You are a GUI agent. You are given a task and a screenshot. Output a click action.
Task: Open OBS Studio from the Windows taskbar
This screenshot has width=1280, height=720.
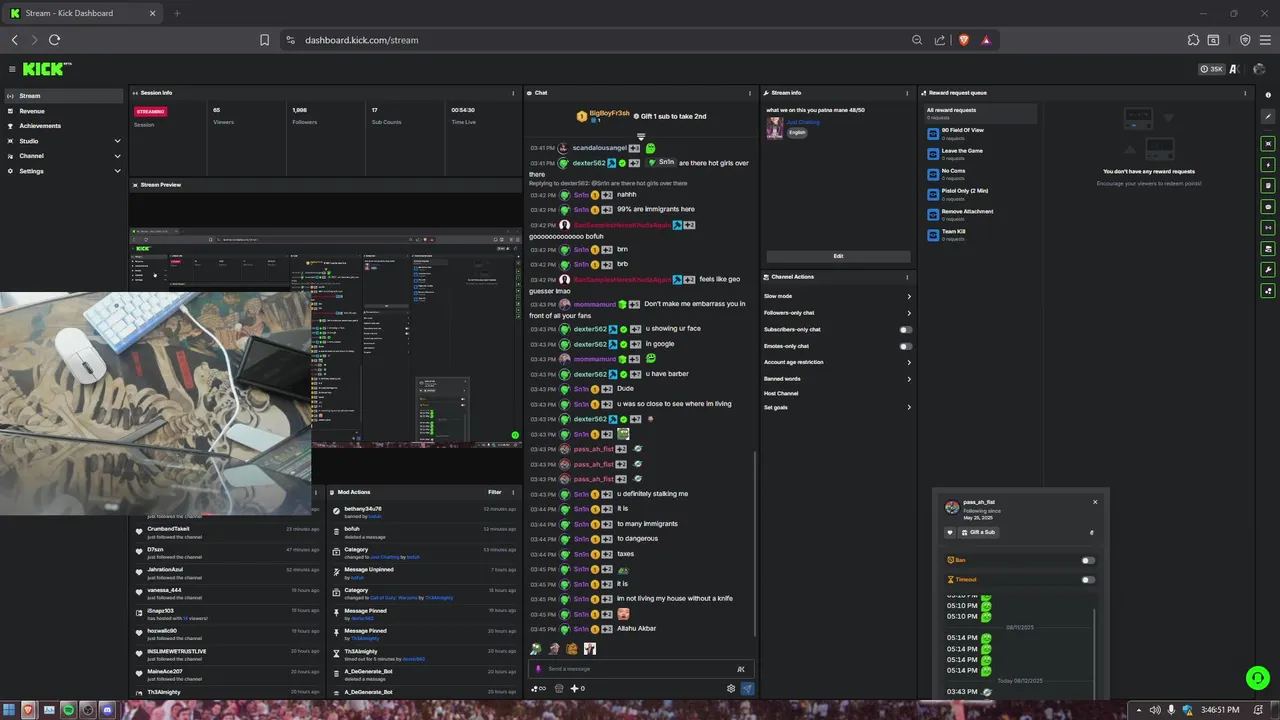pyautogui.click(x=87, y=709)
